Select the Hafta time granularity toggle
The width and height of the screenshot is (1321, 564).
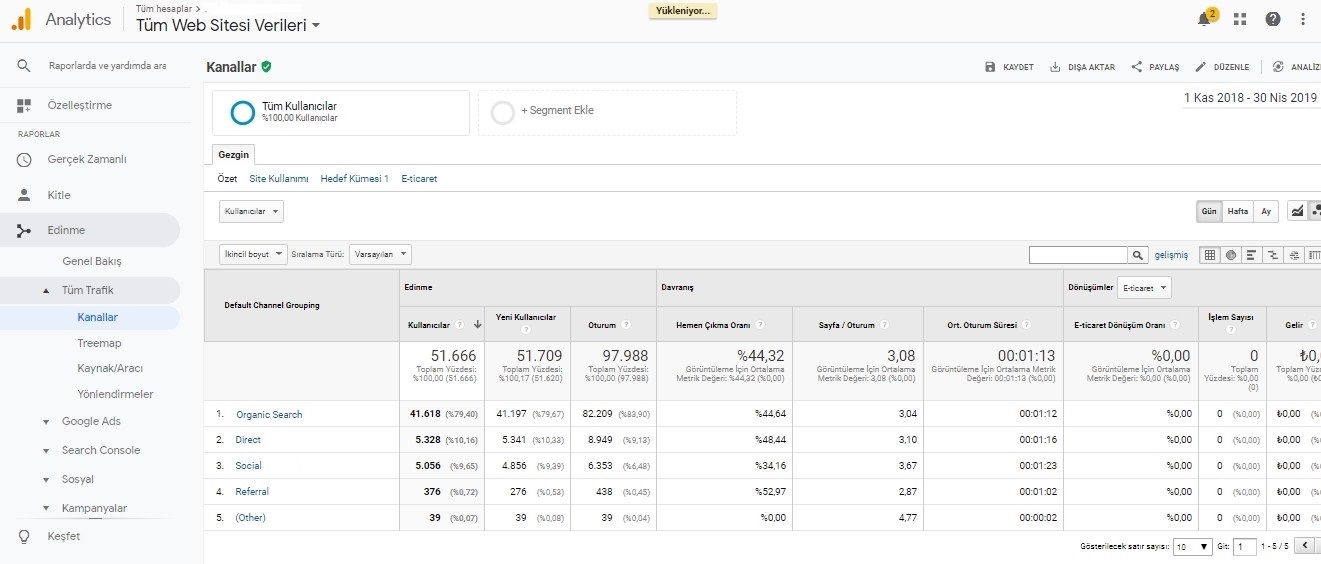(1238, 211)
